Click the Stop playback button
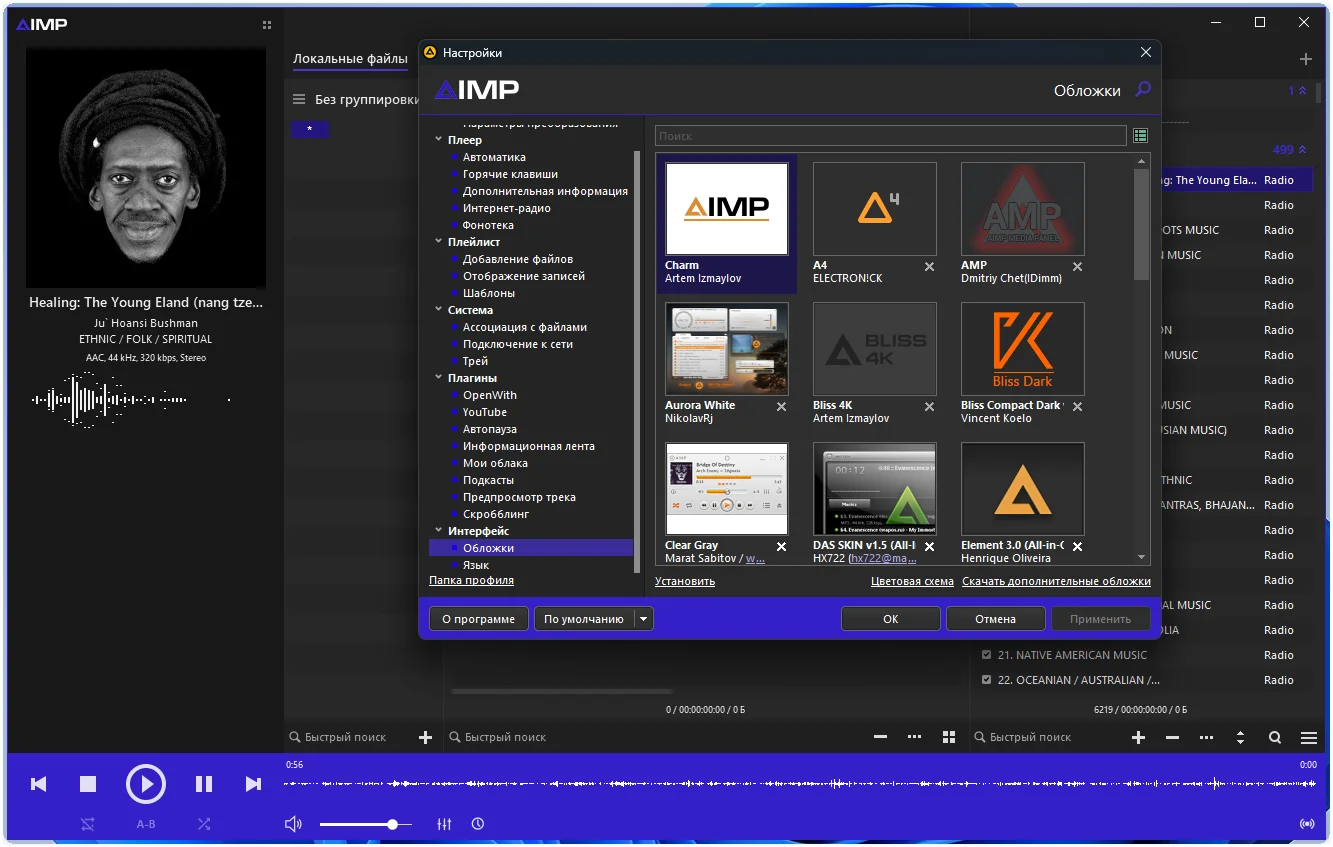The height and width of the screenshot is (847, 1333). 88,785
